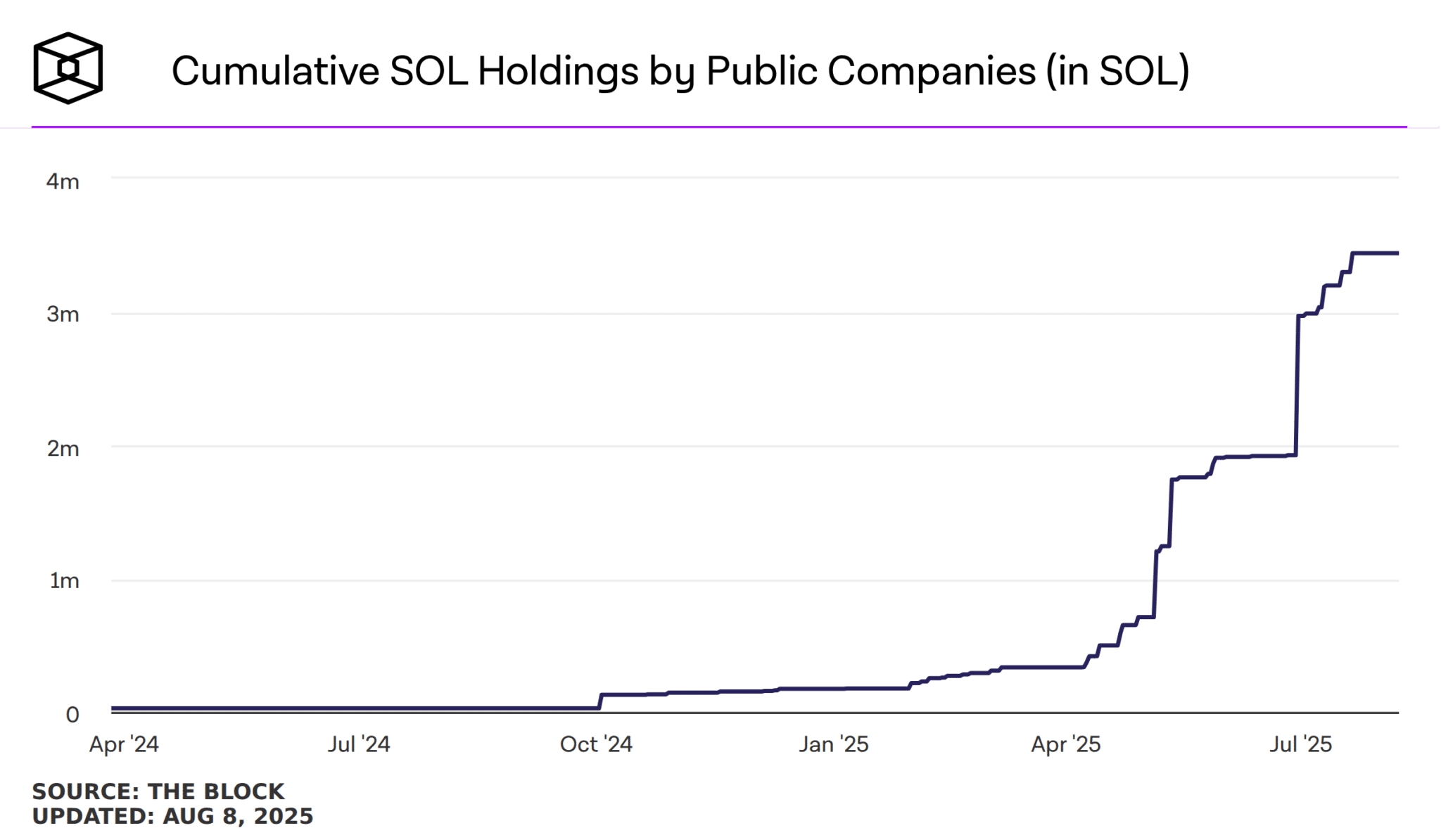The height and width of the screenshot is (840, 1441).
Task: Select the Apr '24 x-axis label
Action: tap(124, 744)
